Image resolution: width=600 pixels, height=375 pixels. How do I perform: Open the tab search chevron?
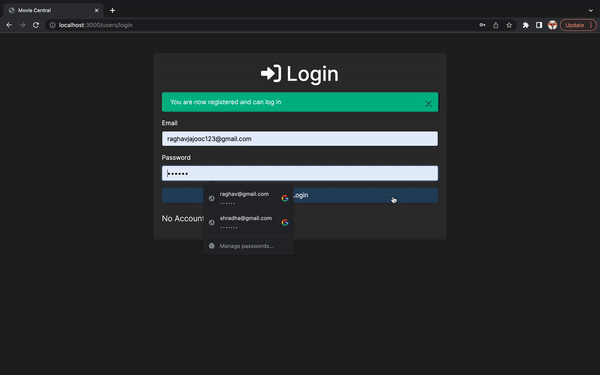click(590, 10)
